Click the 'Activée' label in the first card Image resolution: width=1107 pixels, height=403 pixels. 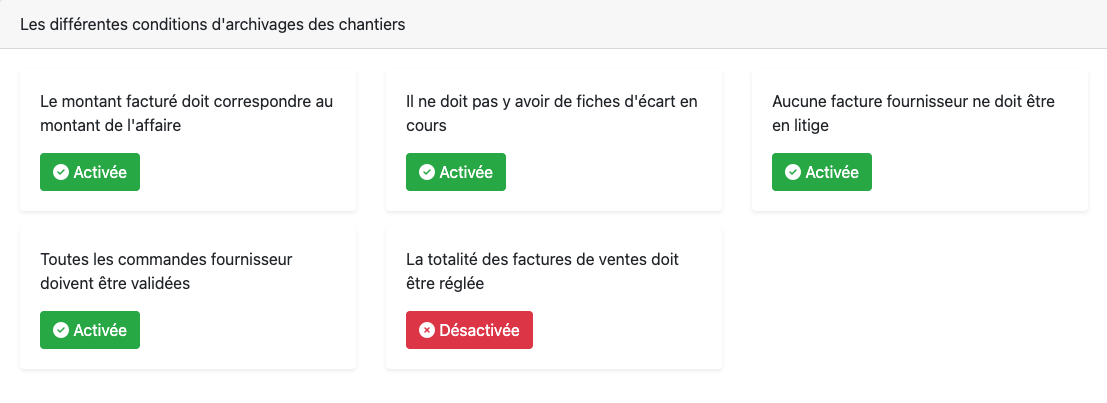coord(100,172)
